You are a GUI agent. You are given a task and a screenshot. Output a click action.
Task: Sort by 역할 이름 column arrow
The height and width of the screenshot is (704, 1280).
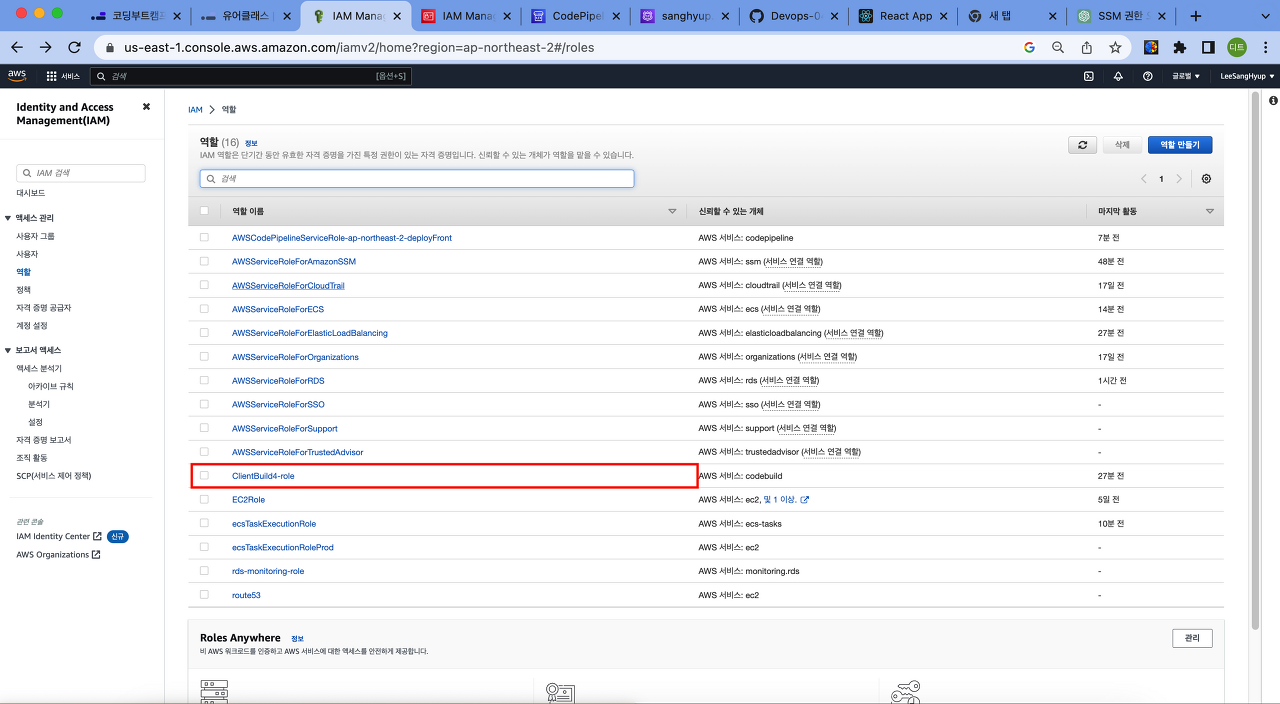[672, 212]
